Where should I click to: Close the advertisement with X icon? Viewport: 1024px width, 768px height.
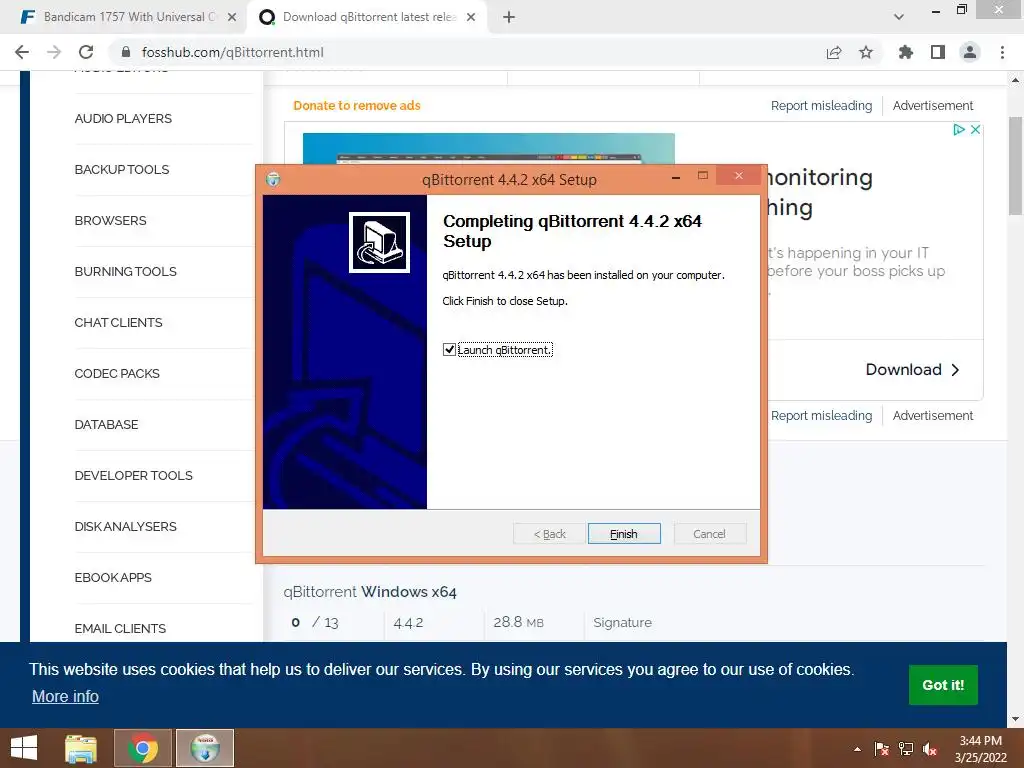coord(975,129)
